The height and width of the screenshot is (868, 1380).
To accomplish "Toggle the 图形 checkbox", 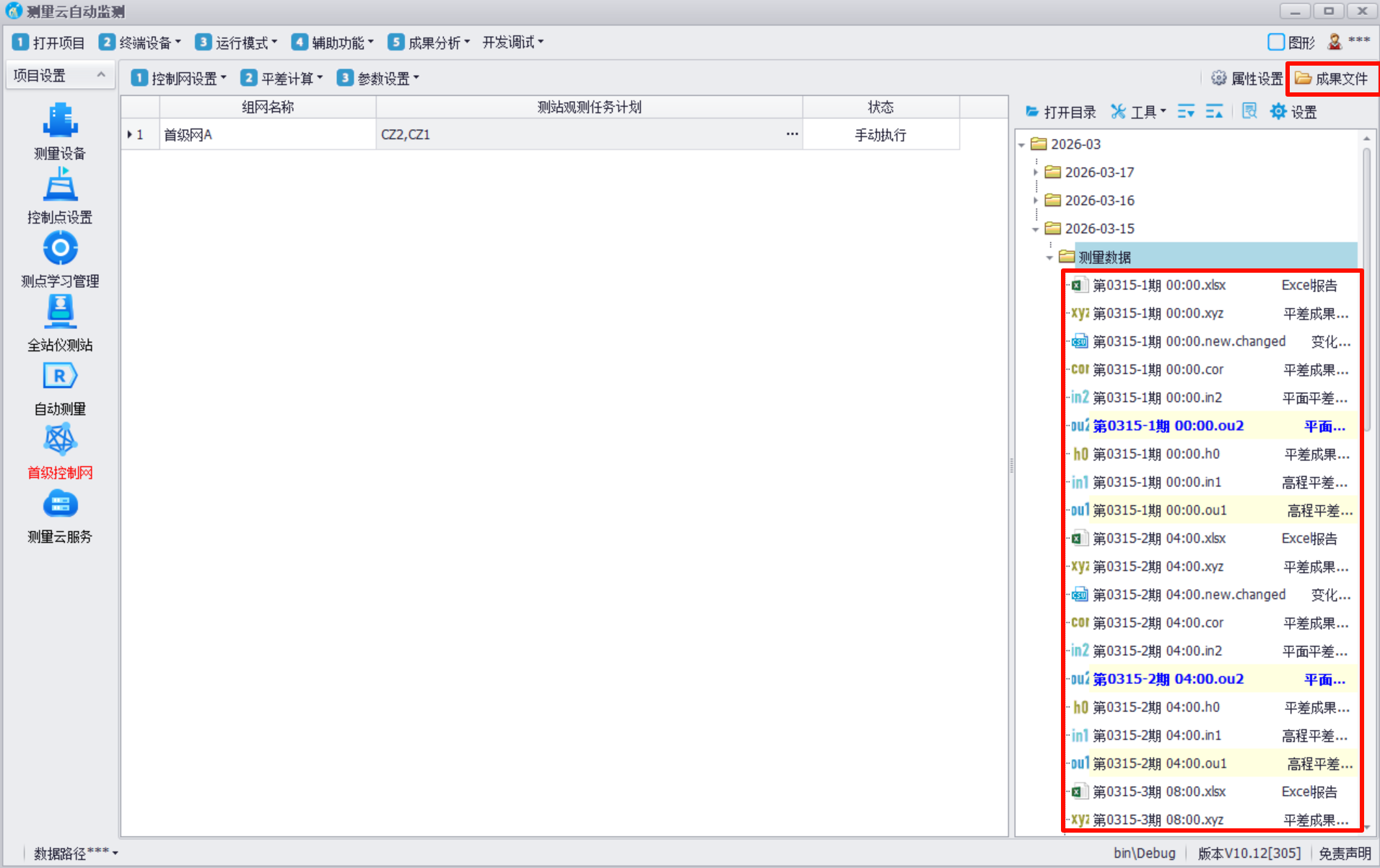I will click(x=1275, y=43).
